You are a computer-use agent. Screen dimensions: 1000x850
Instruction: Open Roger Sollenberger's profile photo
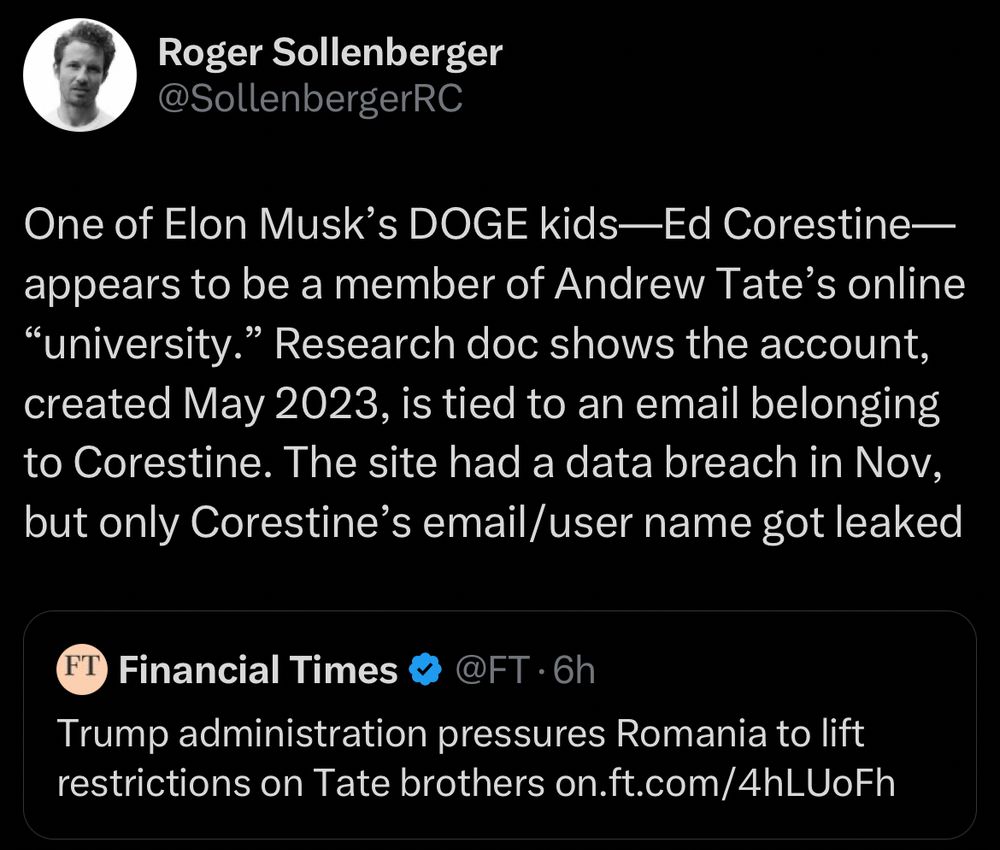click(79, 75)
